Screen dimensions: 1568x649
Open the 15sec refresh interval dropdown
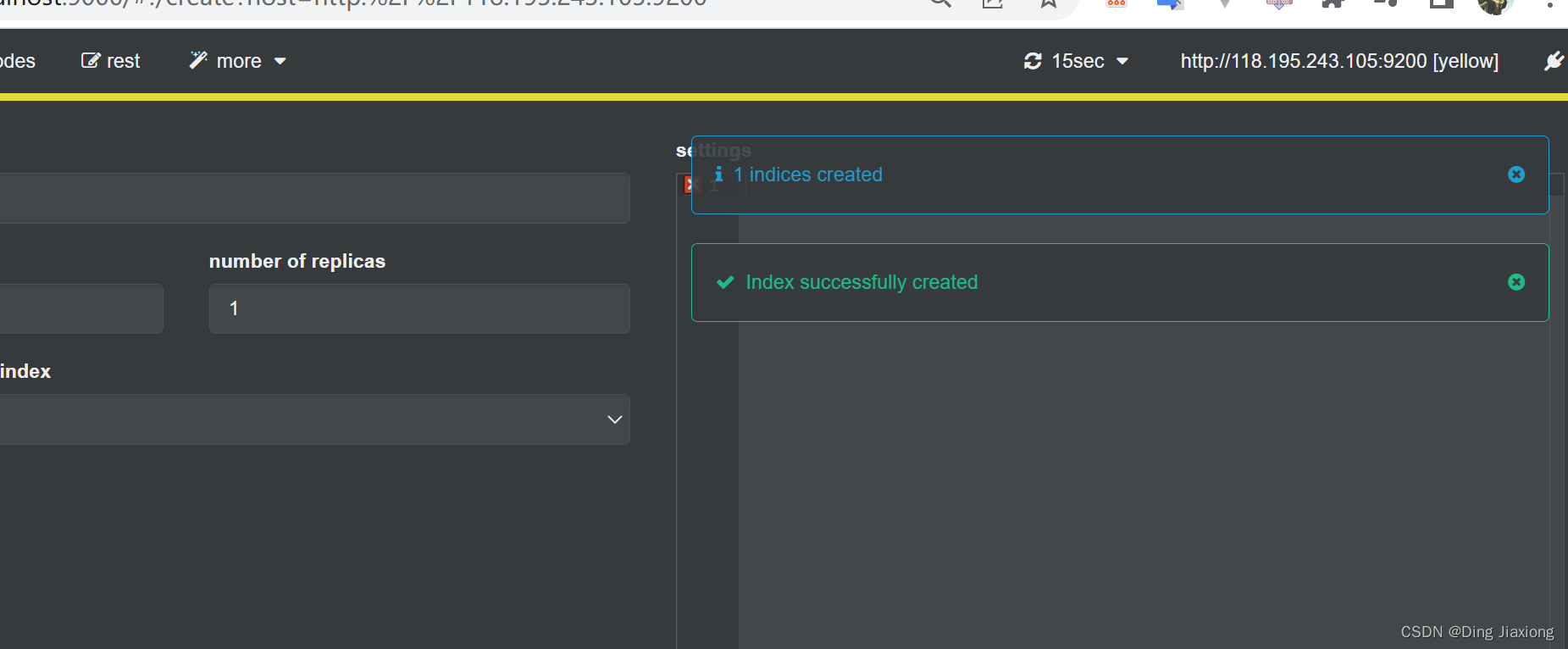click(x=1076, y=61)
